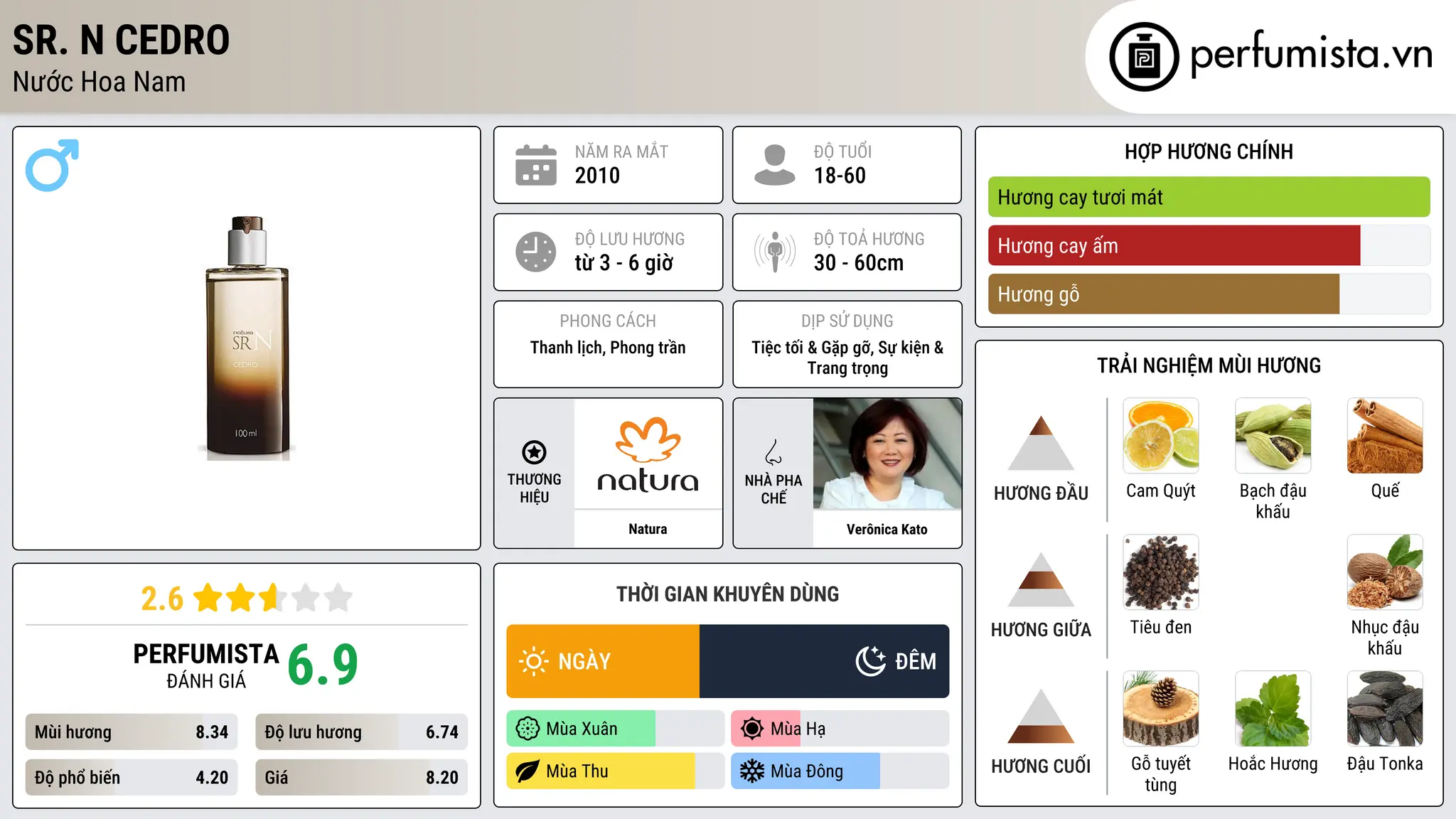Click the Hương giữa pyramid icon
The width and height of the screenshot is (1456, 819).
click(1041, 579)
